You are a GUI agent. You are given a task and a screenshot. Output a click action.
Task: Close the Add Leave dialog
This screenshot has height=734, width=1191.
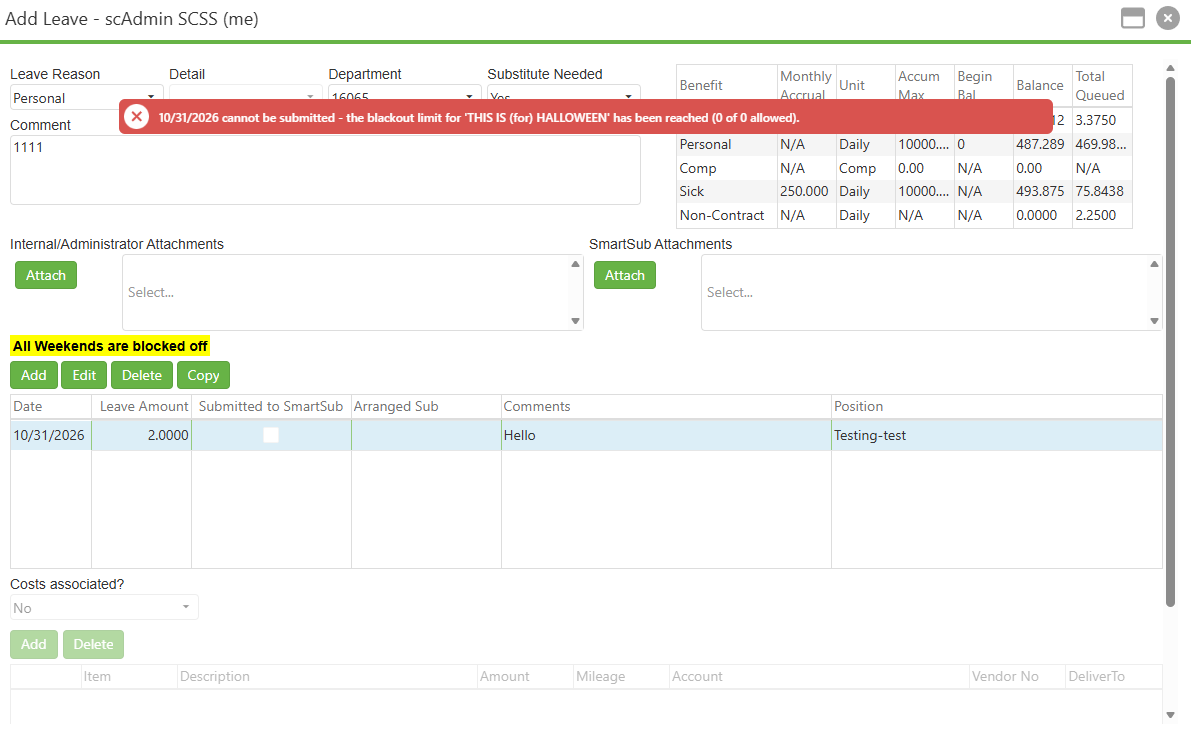click(x=1167, y=18)
